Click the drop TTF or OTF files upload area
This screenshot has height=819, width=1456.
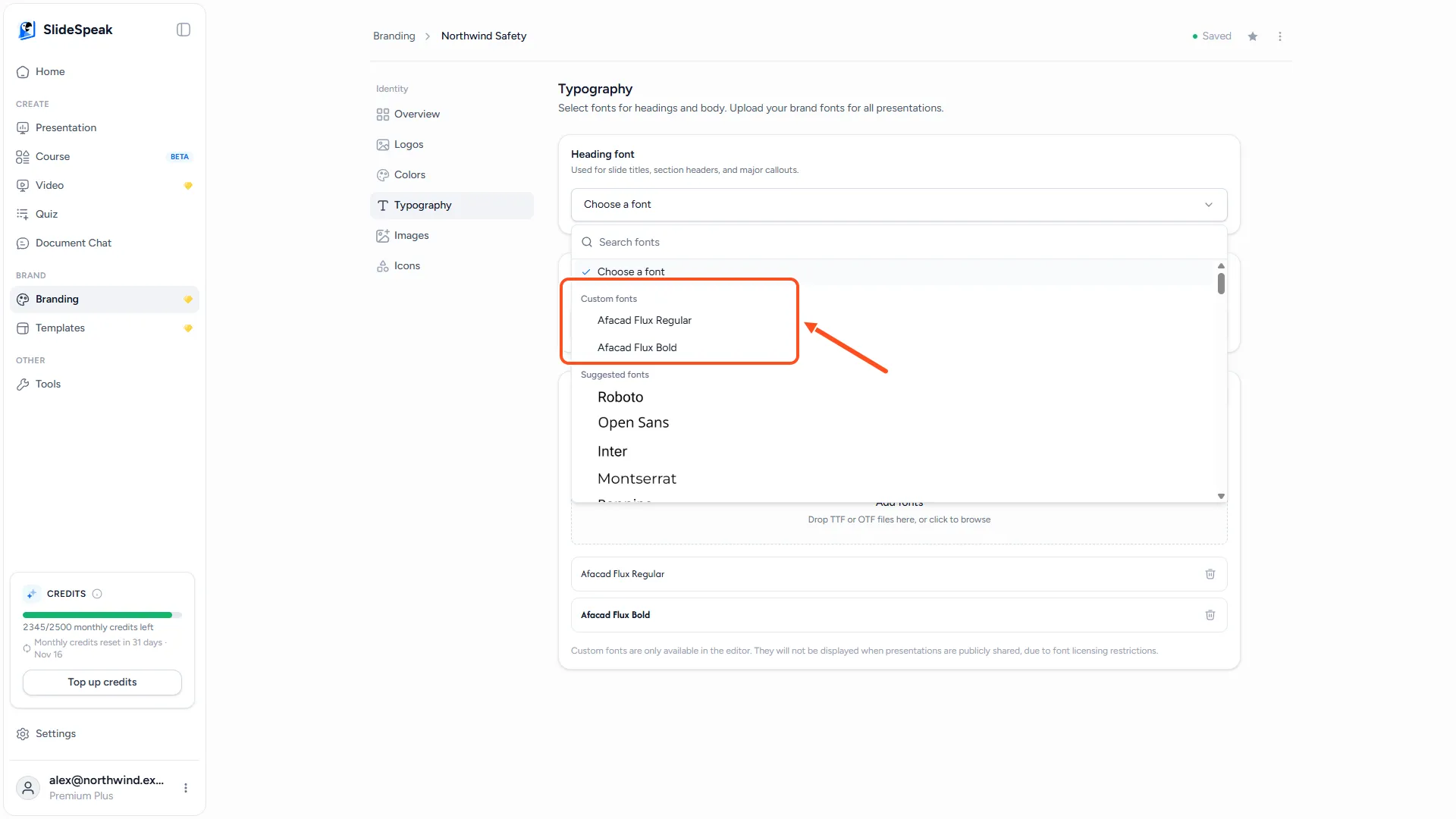899,522
